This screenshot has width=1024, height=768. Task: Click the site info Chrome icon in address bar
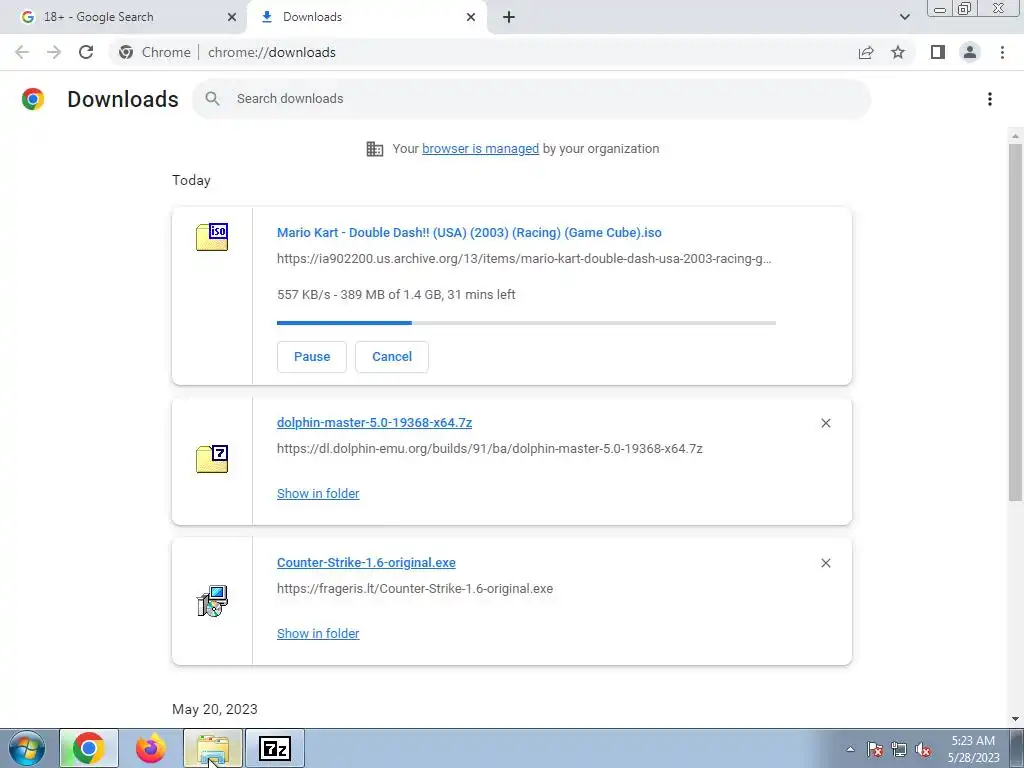(x=126, y=52)
